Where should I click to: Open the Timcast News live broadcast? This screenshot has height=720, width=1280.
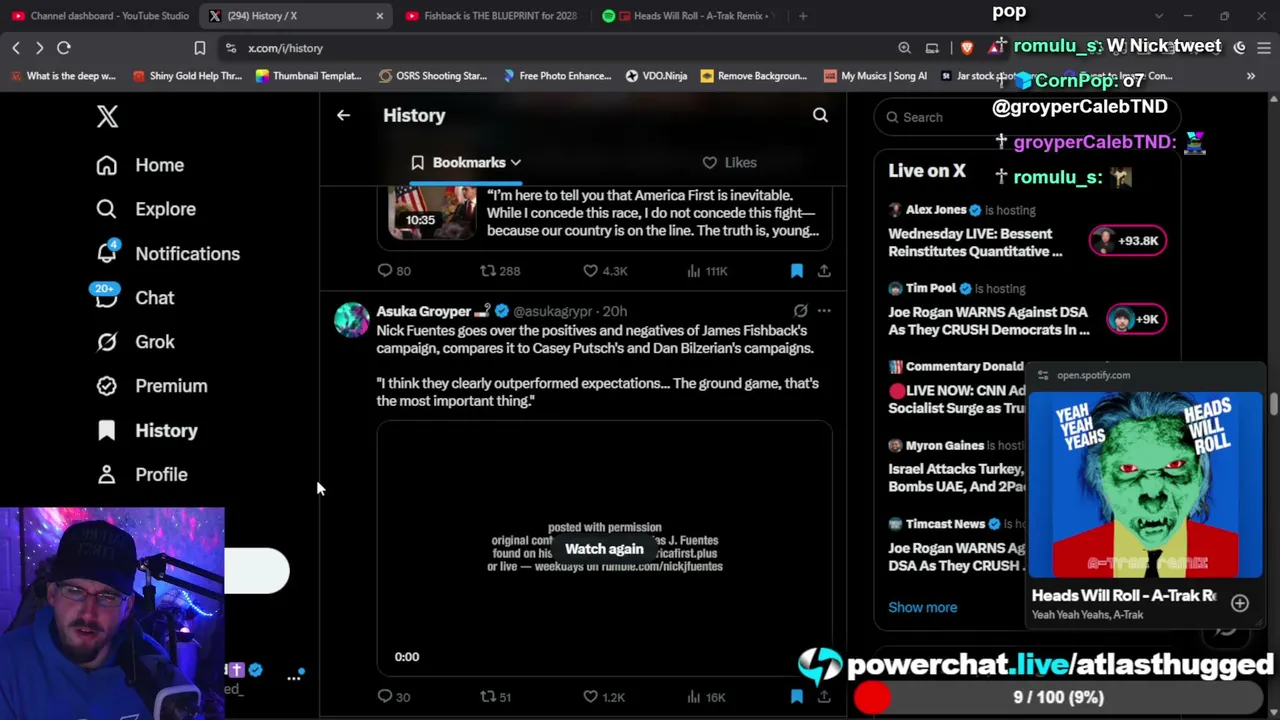click(x=956, y=556)
